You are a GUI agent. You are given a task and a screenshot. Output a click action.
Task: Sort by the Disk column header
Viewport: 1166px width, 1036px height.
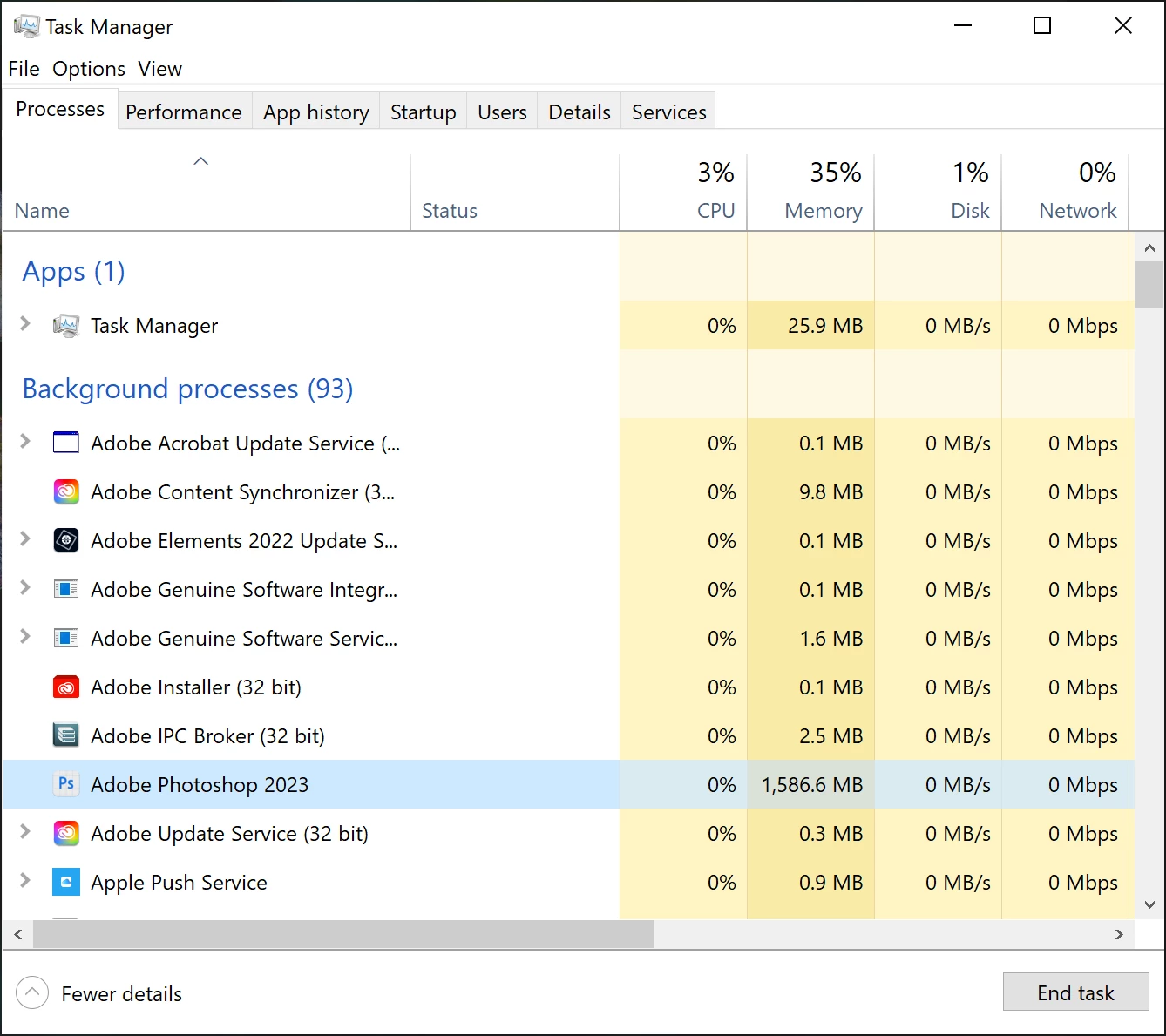(x=938, y=193)
